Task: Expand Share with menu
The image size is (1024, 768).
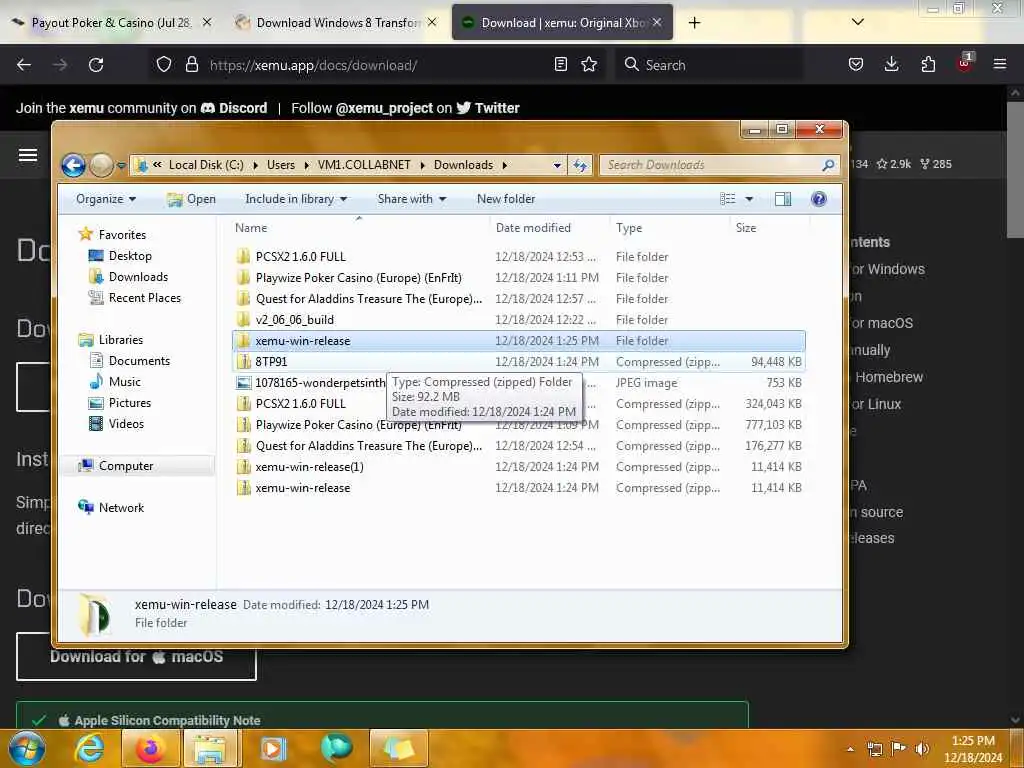Action: [411, 199]
